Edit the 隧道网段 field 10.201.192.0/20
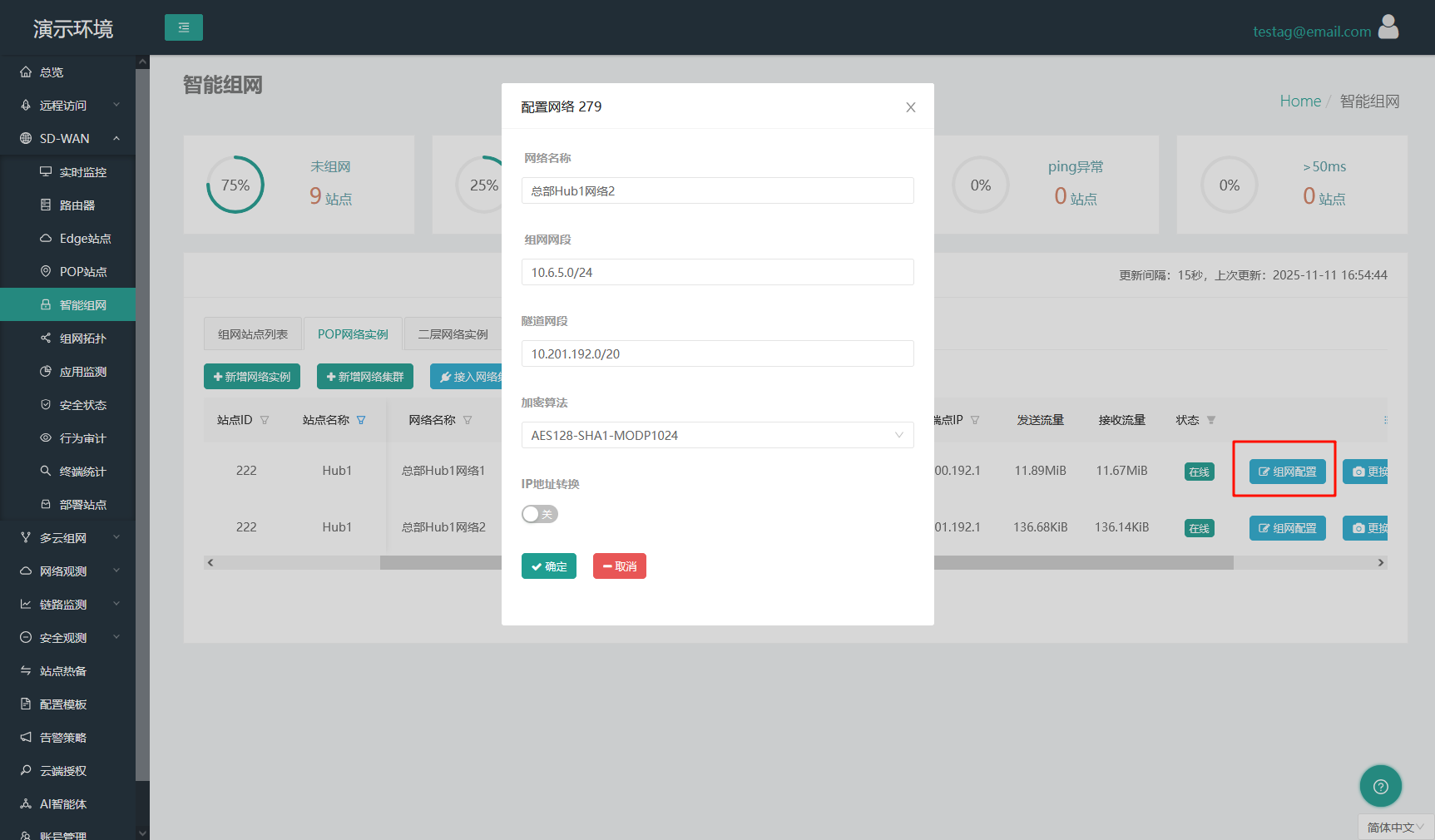Screen dimensions: 1435x840 pyautogui.click(x=717, y=353)
